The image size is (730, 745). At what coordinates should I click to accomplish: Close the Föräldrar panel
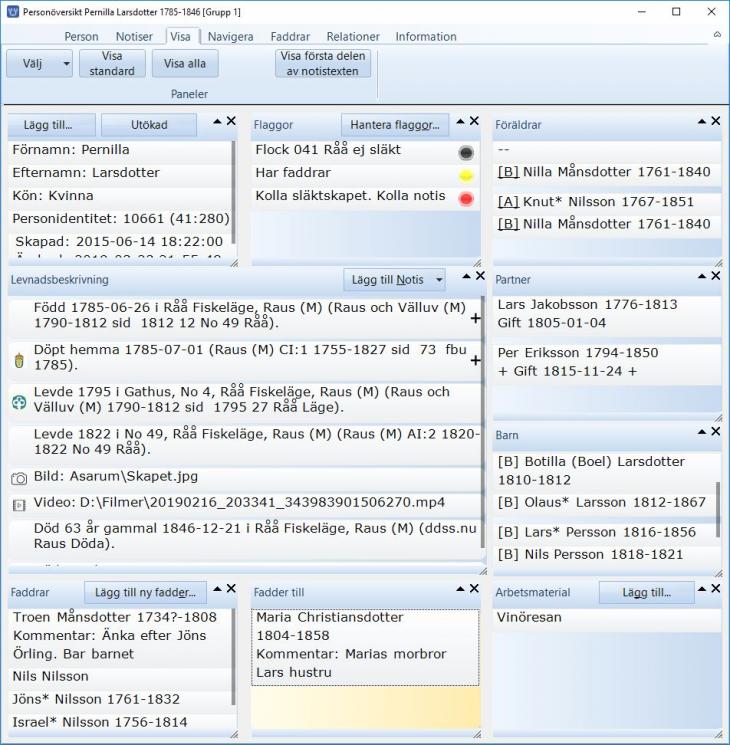(716, 121)
